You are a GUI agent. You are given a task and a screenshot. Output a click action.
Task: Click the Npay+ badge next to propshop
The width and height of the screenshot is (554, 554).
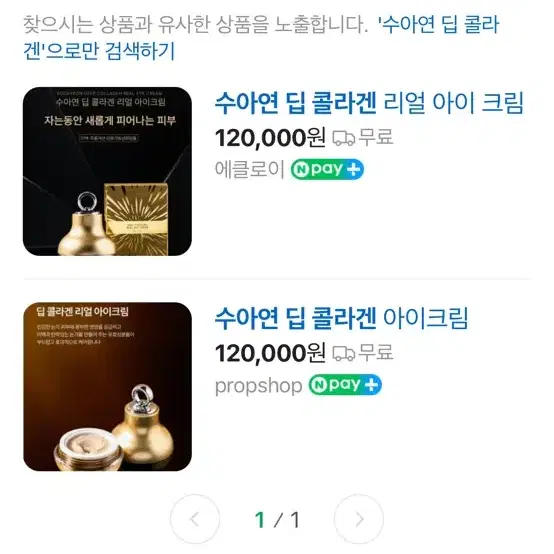point(345,384)
